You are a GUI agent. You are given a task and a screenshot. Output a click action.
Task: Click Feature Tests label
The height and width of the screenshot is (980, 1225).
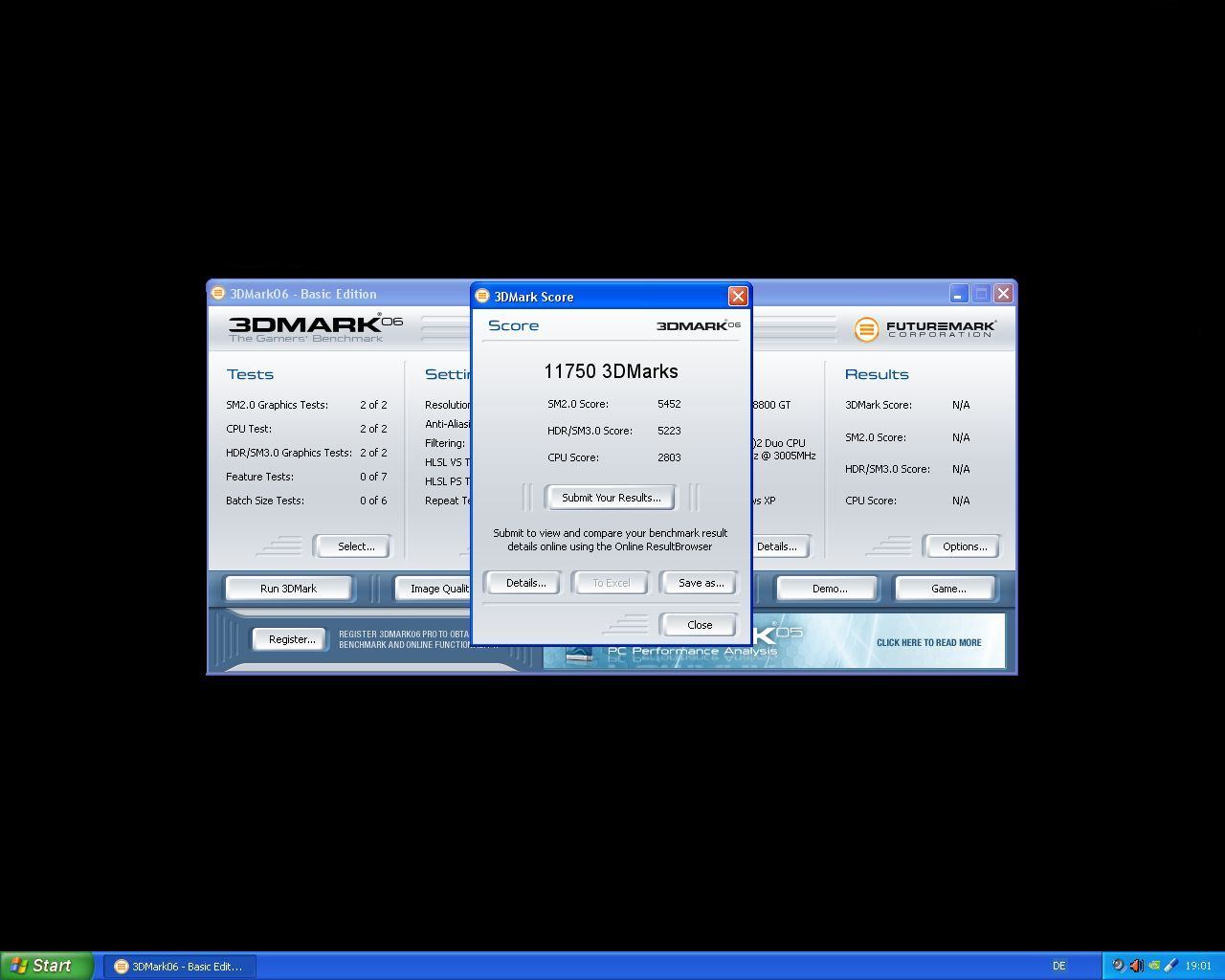259,477
